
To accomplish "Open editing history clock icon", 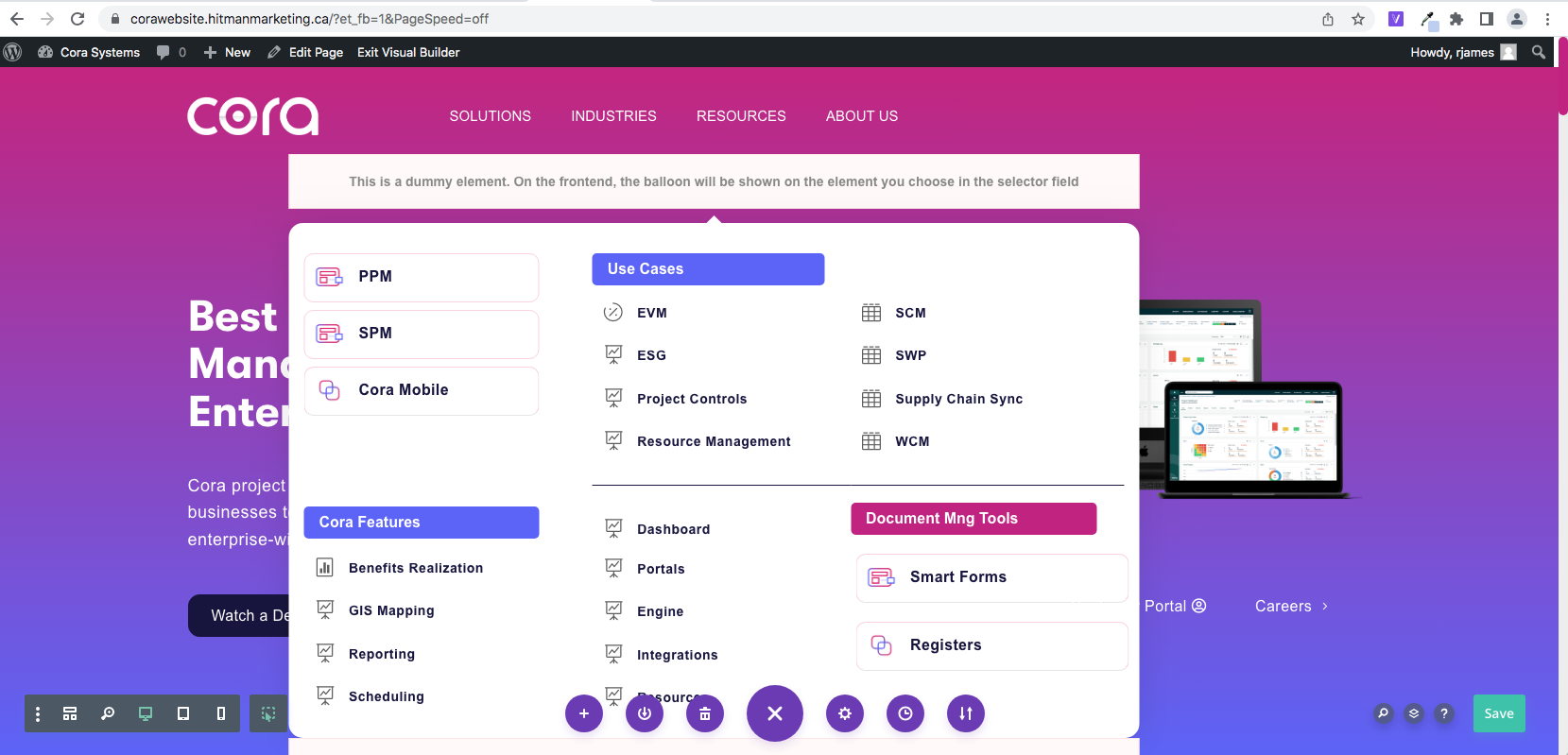I will [905, 713].
